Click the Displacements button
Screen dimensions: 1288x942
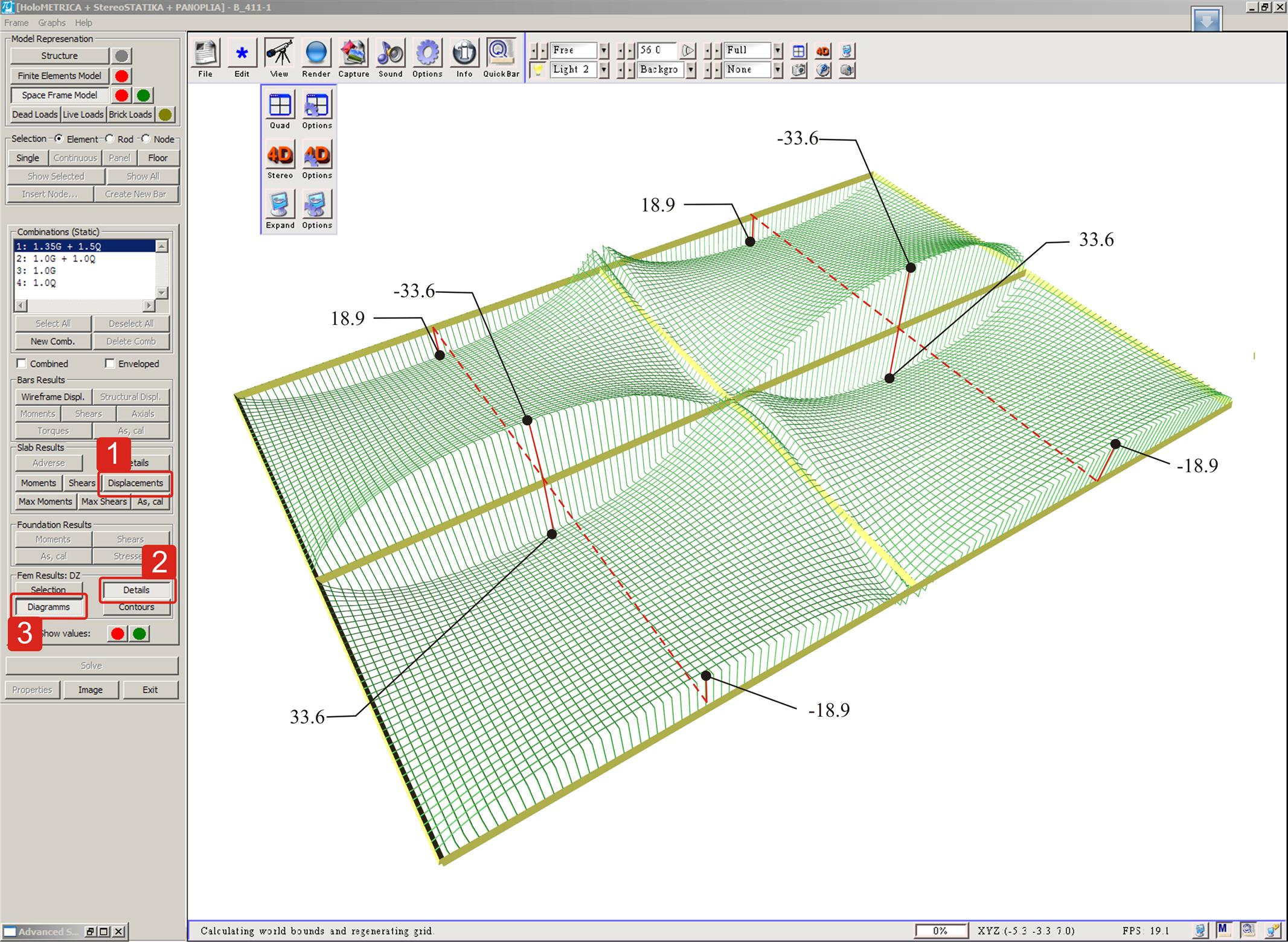[135, 483]
